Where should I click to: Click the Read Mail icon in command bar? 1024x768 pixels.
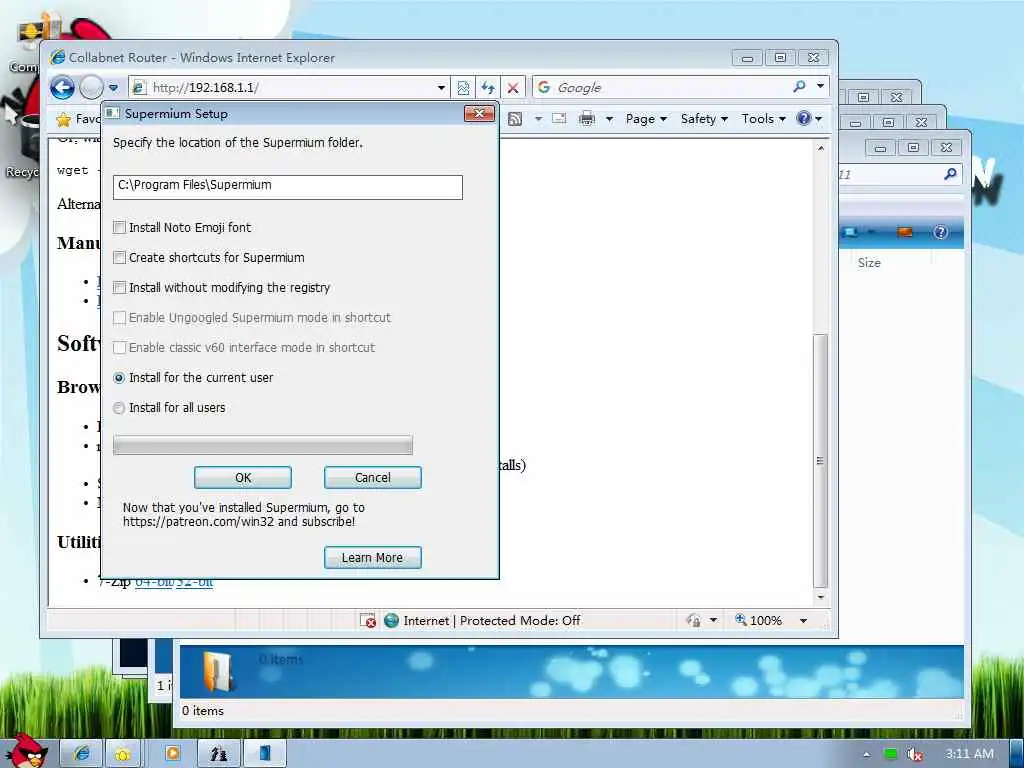point(559,118)
